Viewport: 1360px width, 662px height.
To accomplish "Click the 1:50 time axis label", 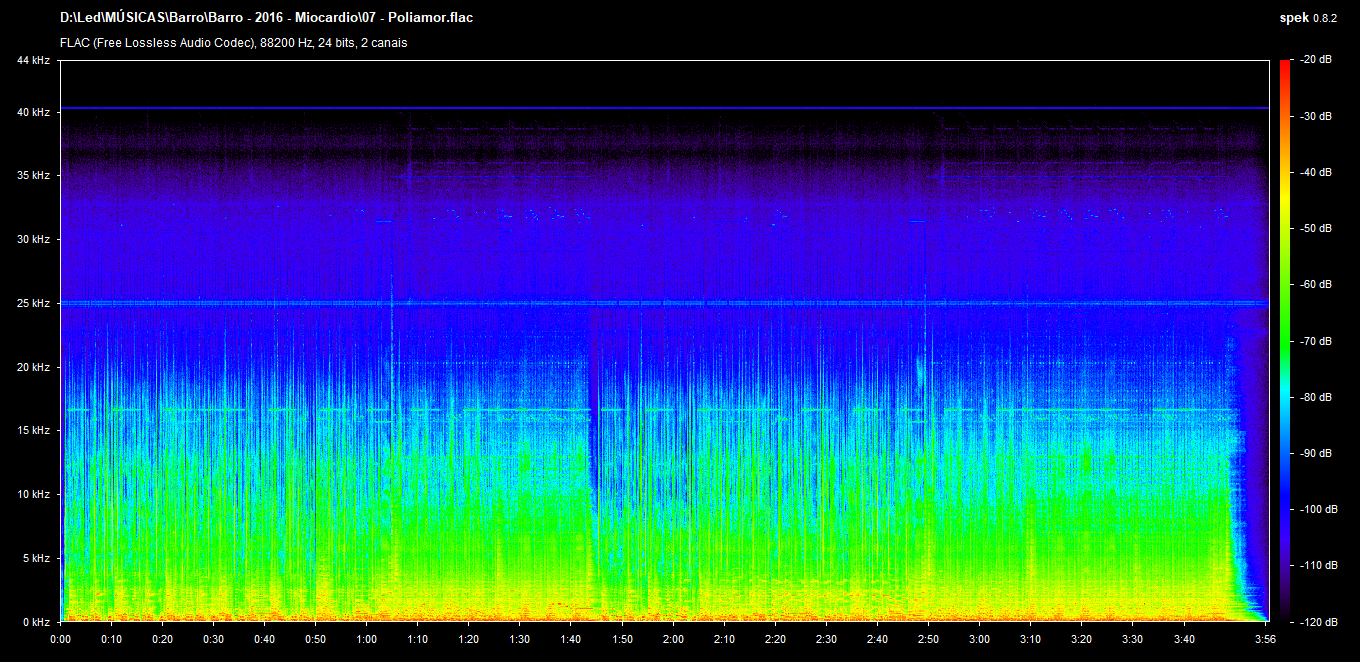I will 622,639.
